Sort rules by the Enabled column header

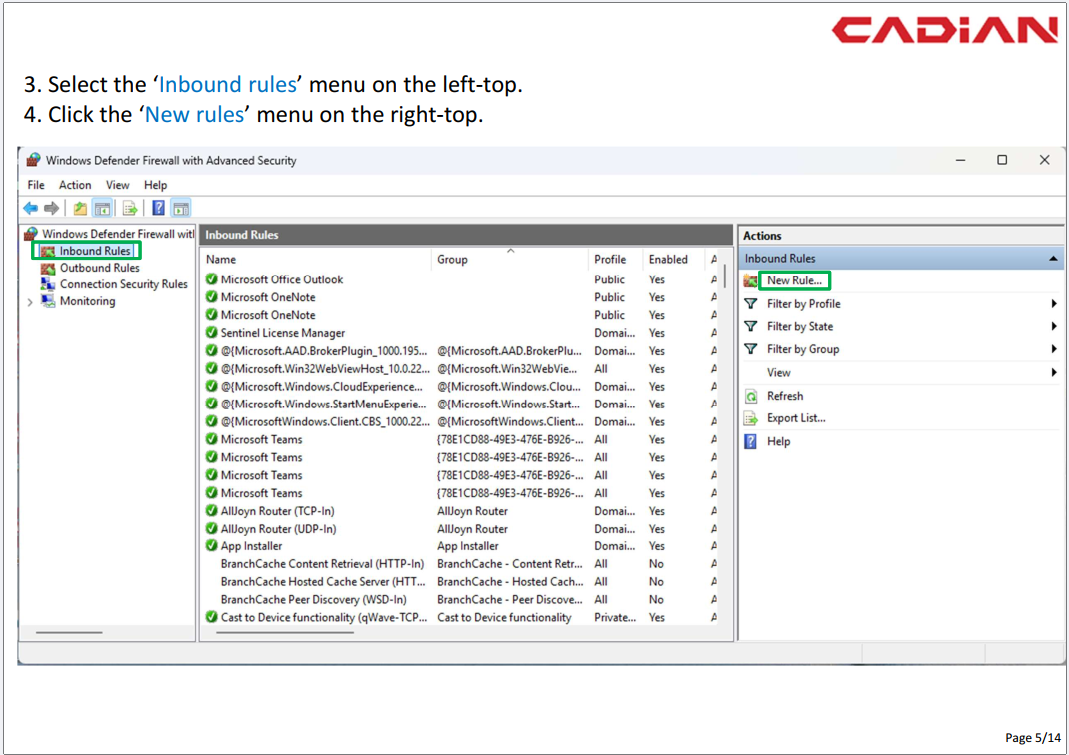[668, 260]
